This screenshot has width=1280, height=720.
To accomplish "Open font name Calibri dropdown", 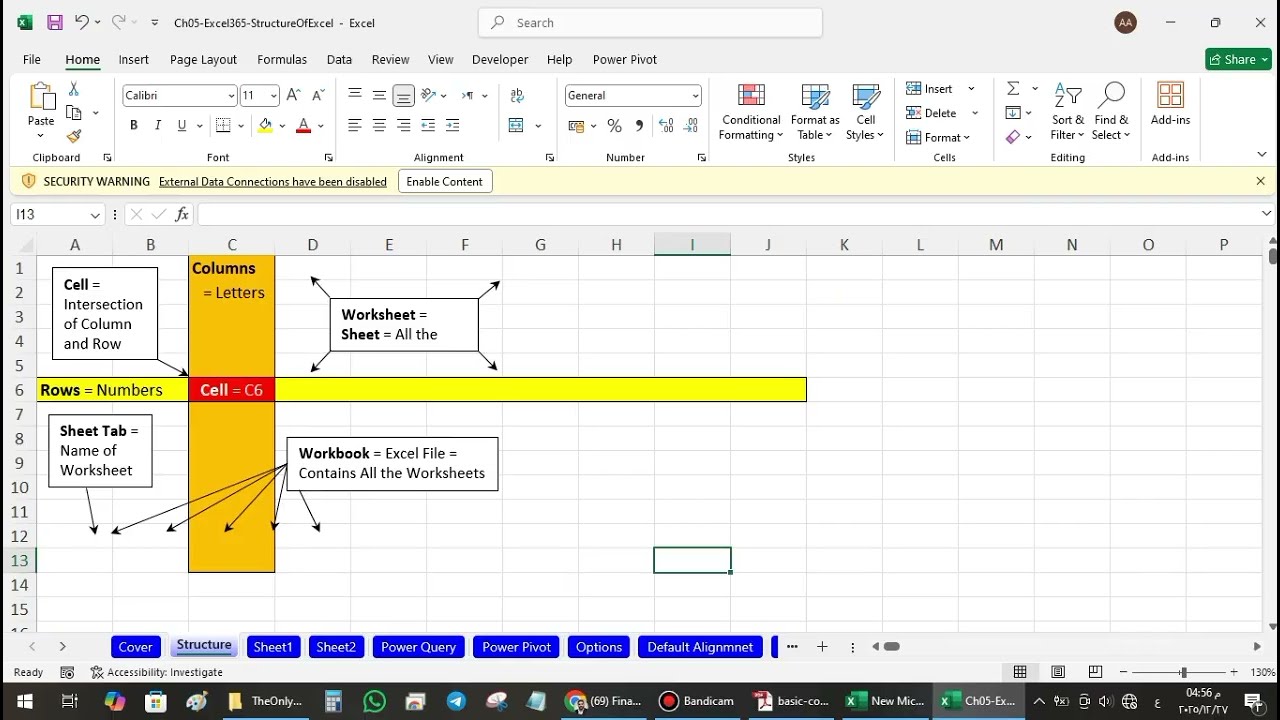I will (x=231, y=96).
